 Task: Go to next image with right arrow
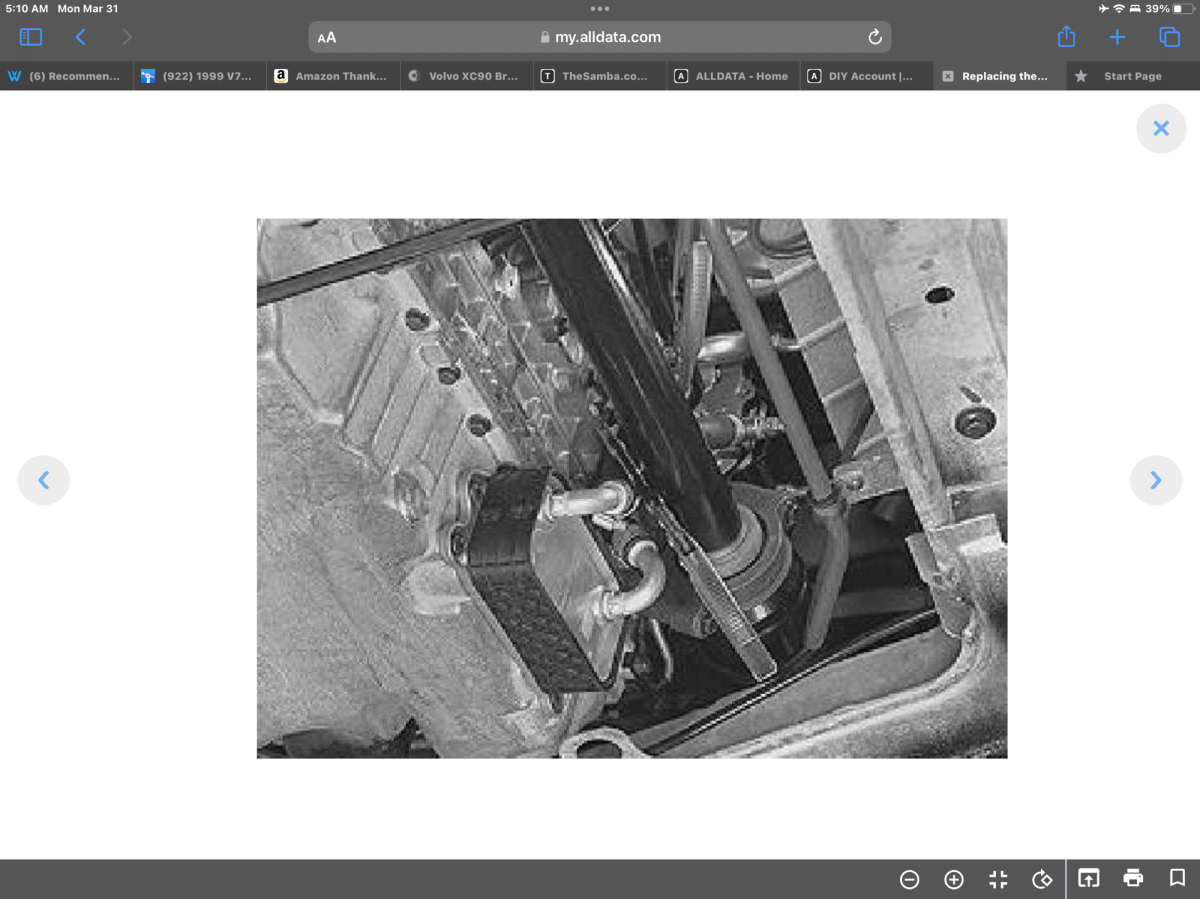click(1156, 480)
